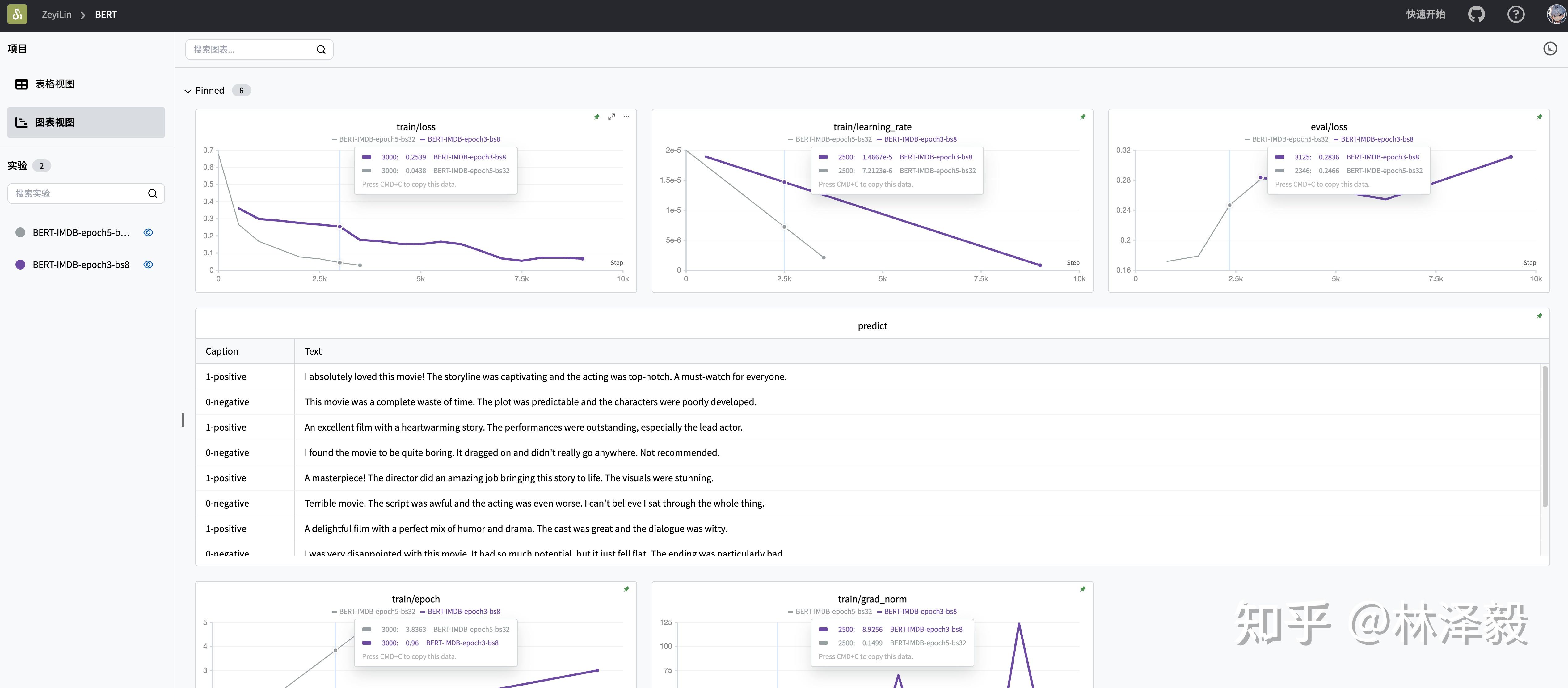Screen dimensions: 1568x688
Task: Expand the train/loss chart to fullscreen
Action: click(x=611, y=116)
